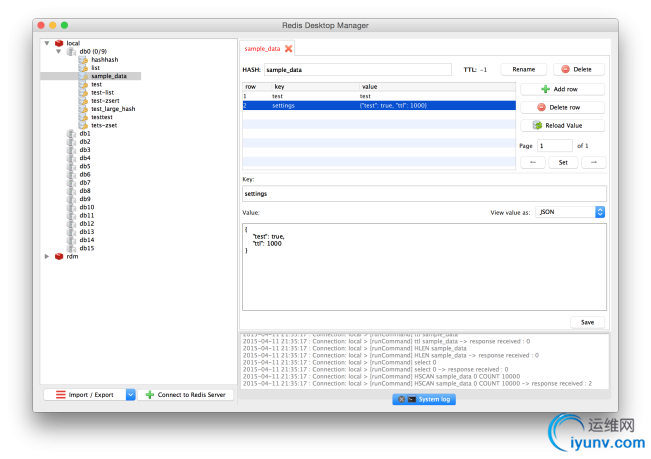Click the test_large_hash key icon
651x459 pixels.
pos(83,109)
